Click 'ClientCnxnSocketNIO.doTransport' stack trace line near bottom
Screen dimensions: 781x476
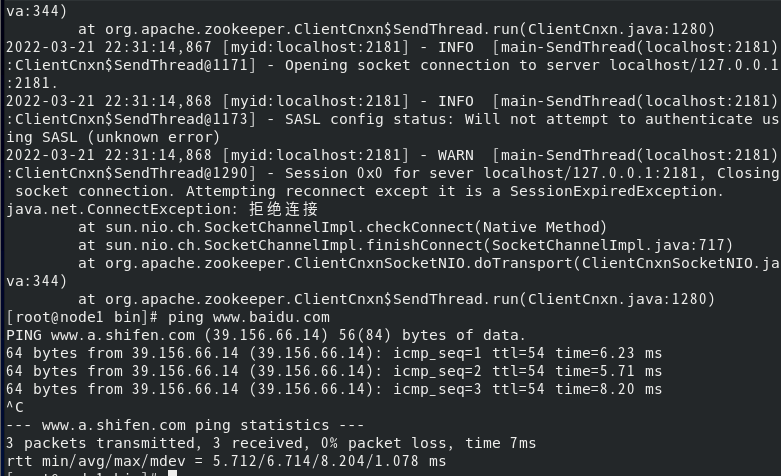428,263
